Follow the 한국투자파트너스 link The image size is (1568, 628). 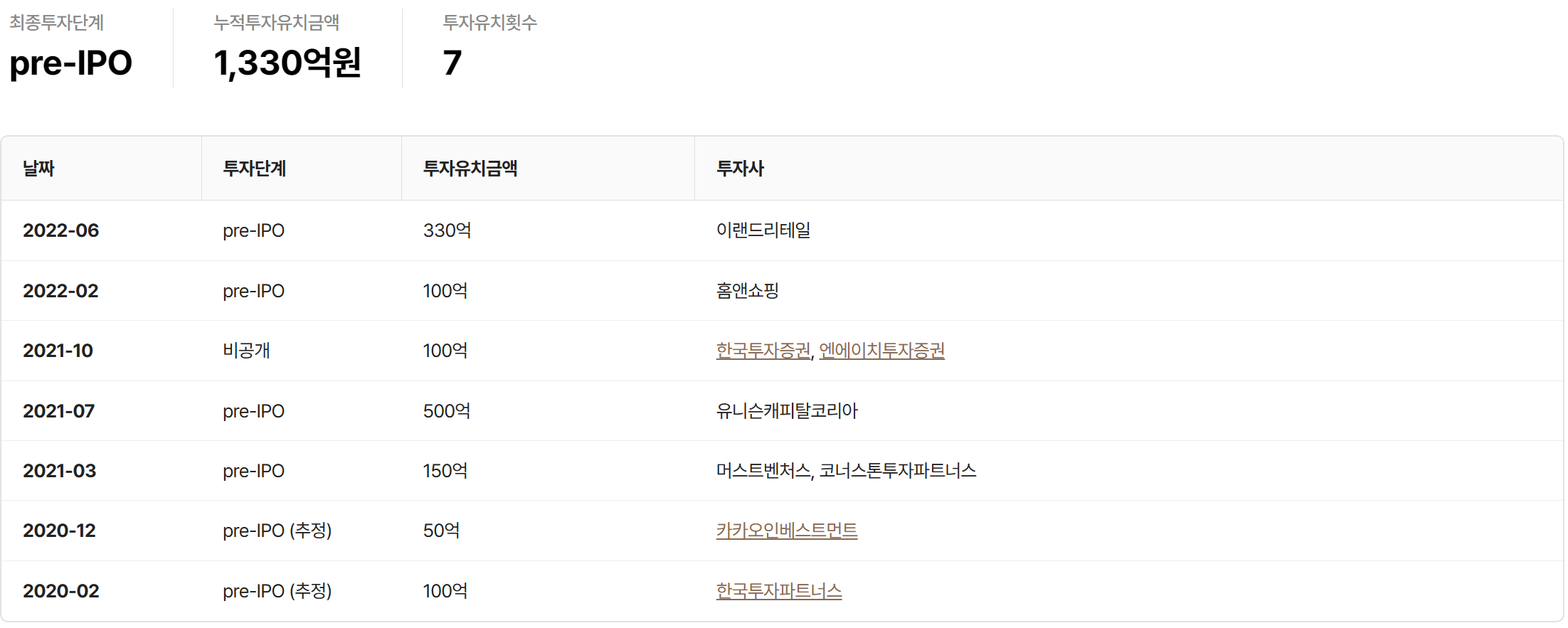pos(778,591)
